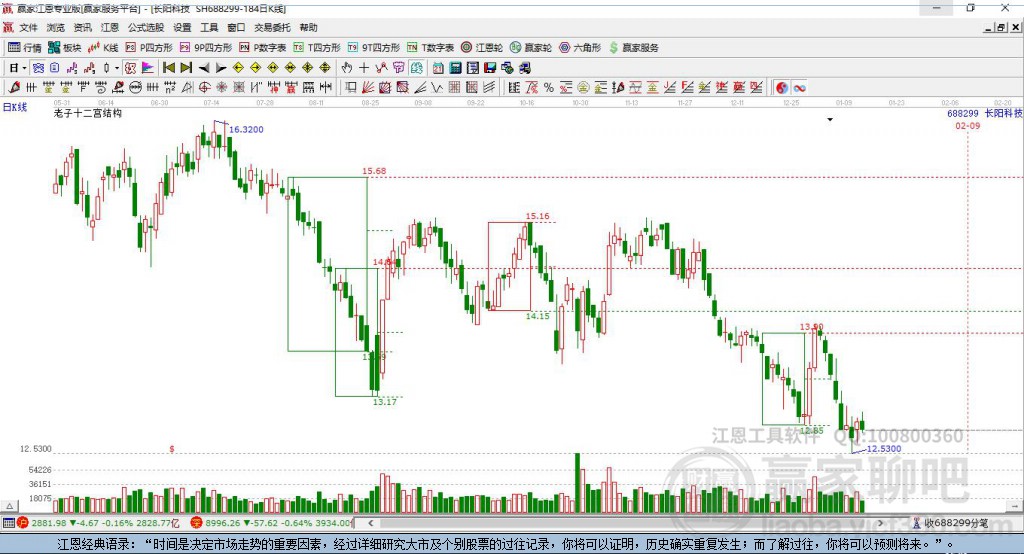1024x554 pixels.
Task: Open the 帮助 menu
Action: 308,27
